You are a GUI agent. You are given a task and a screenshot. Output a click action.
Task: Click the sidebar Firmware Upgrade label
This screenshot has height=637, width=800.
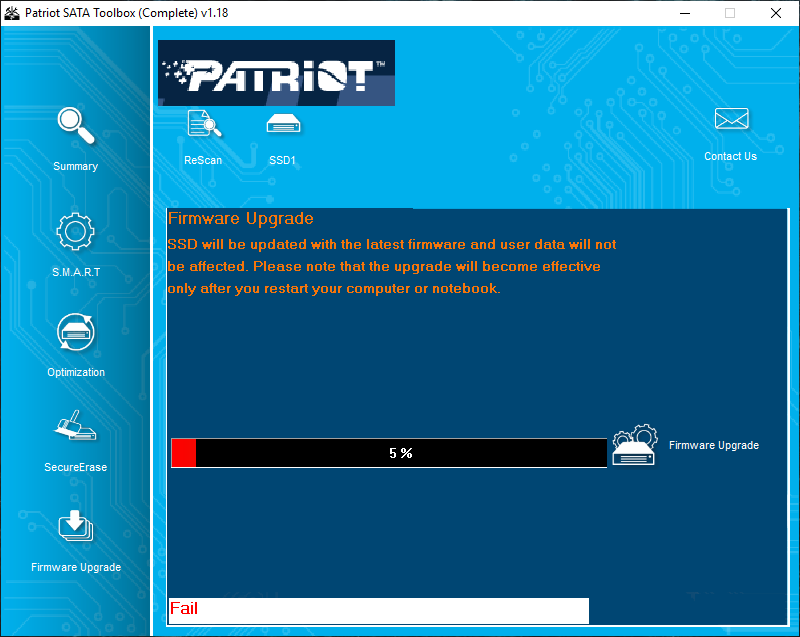76,567
